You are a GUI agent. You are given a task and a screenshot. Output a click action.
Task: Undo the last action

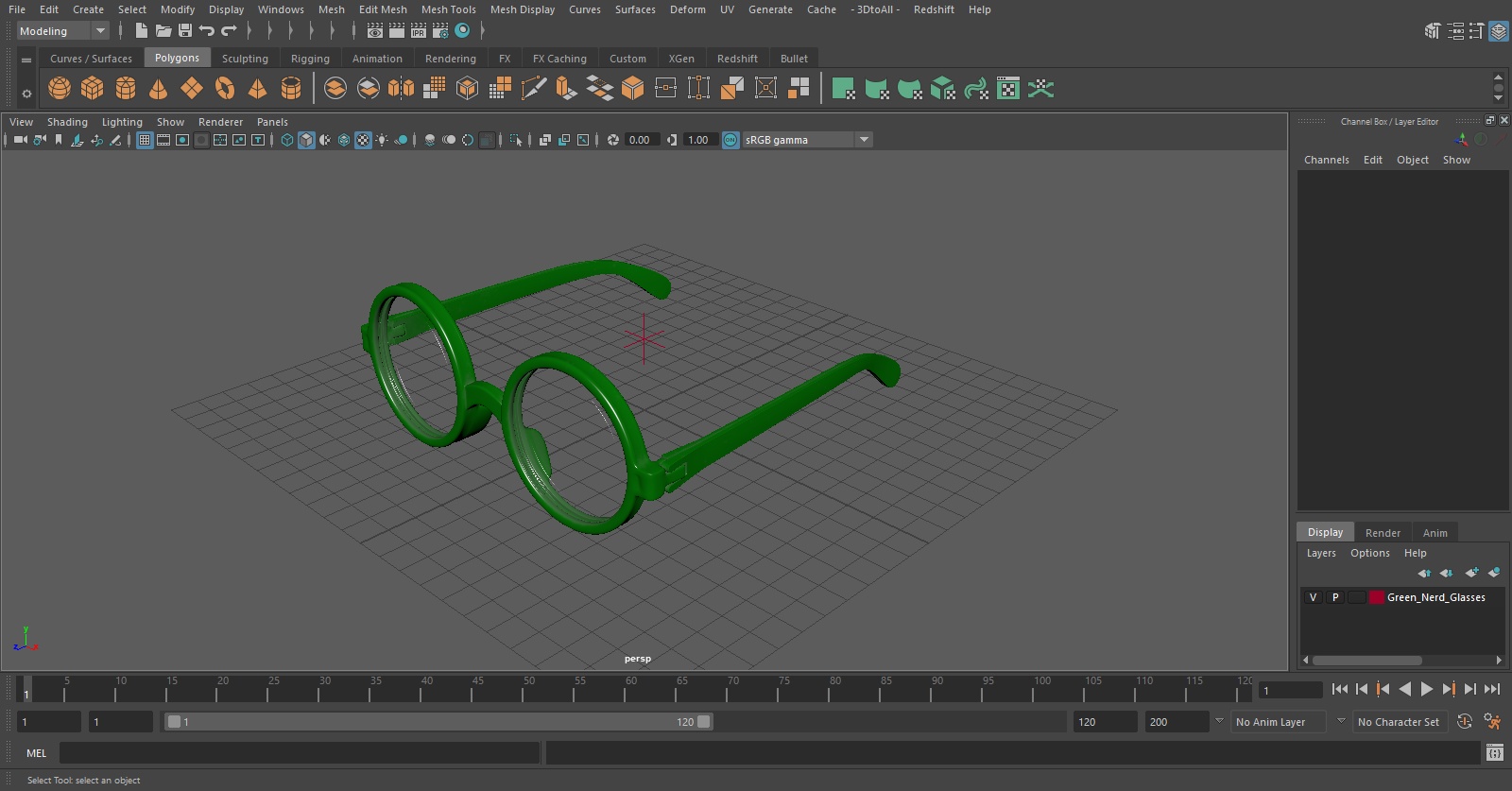207,30
